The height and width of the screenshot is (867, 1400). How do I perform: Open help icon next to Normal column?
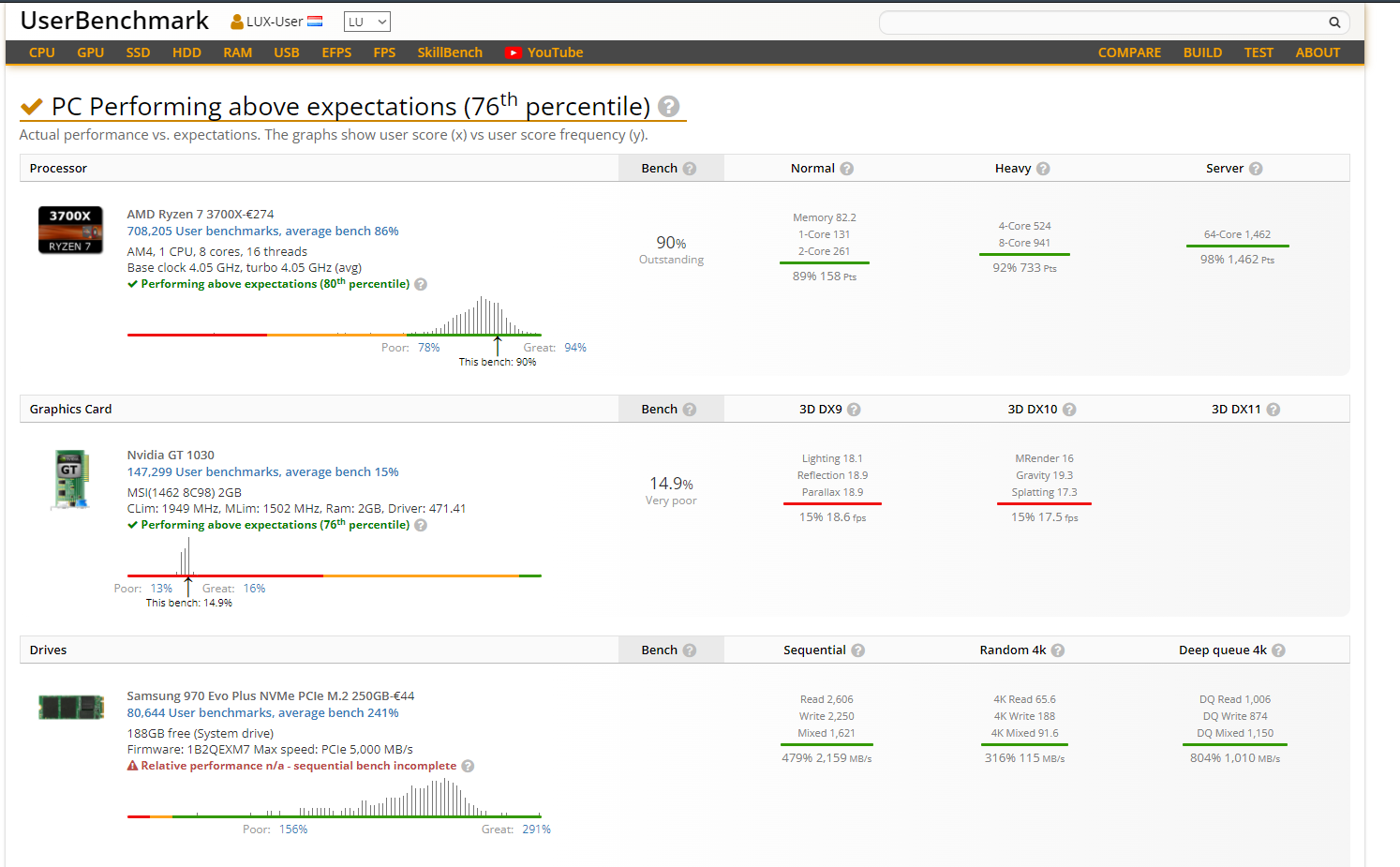[x=847, y=169]
